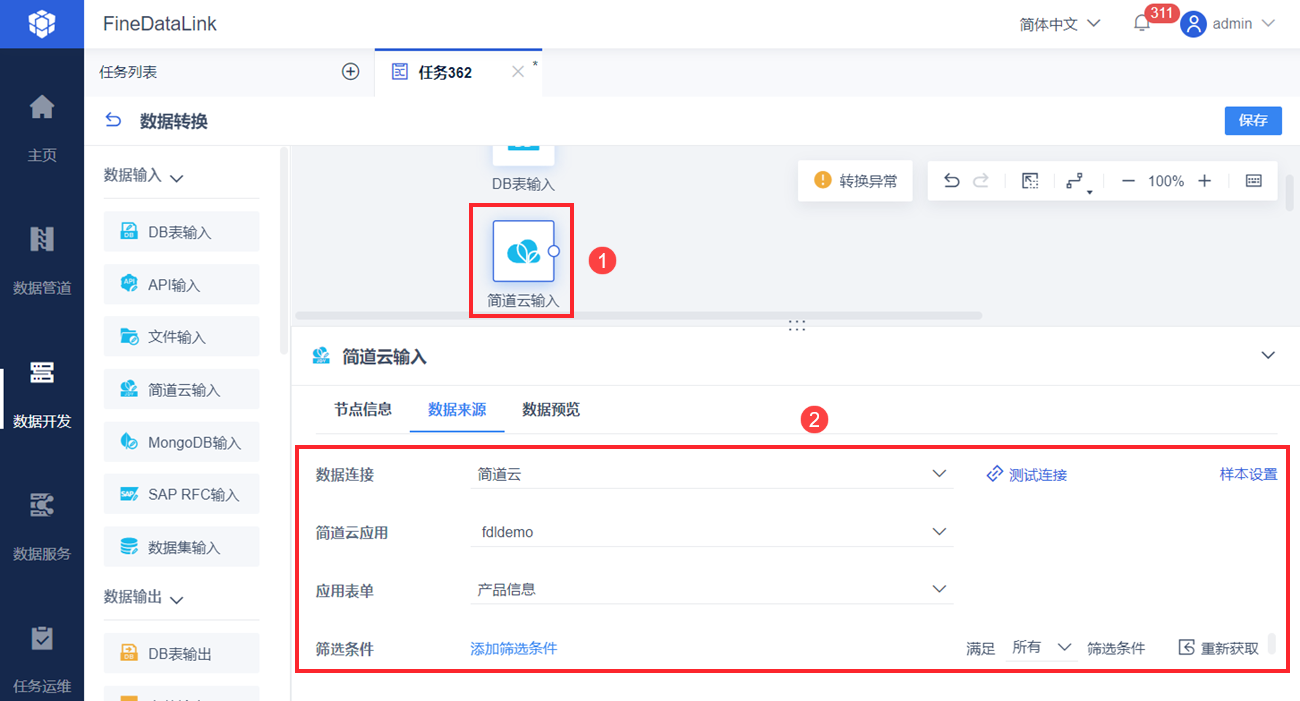Pick DB表输出 from the component list
Screen dimensions: 1300x701
pyautogui.click(x=181, y=653)
